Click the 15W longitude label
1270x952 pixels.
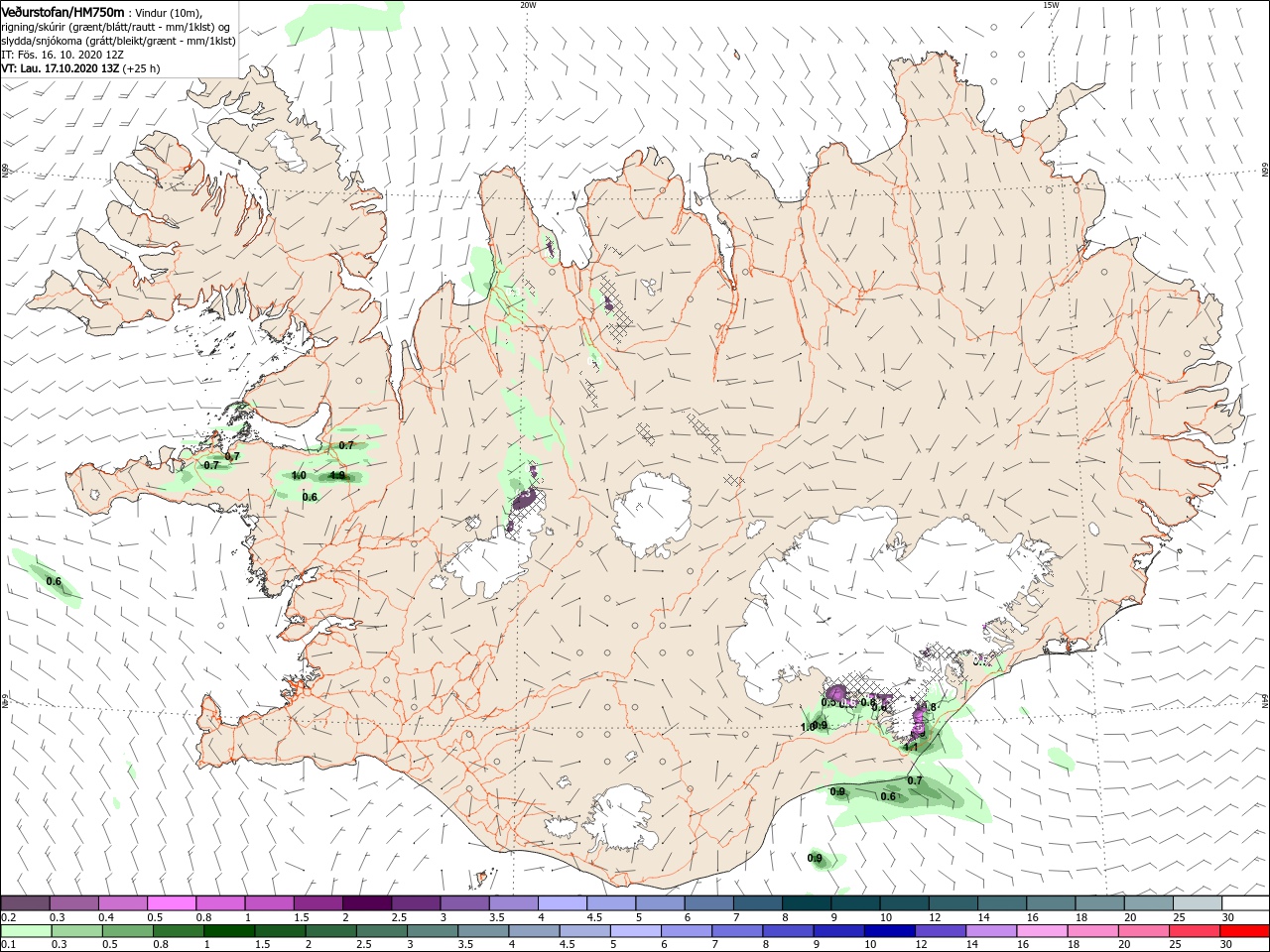pos(1051,5)
